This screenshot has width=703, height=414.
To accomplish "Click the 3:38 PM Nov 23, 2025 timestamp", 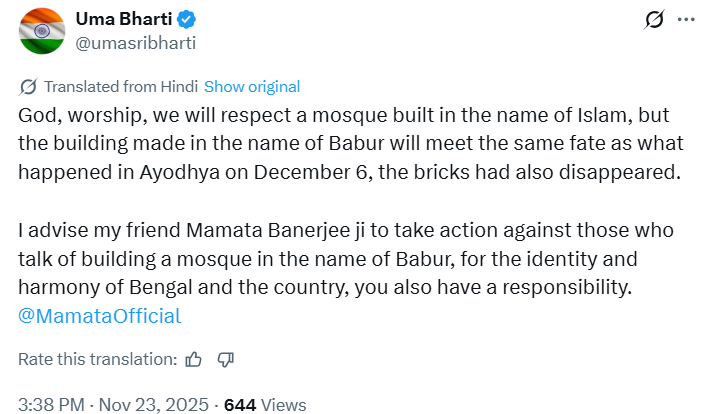I will point(114,404).
